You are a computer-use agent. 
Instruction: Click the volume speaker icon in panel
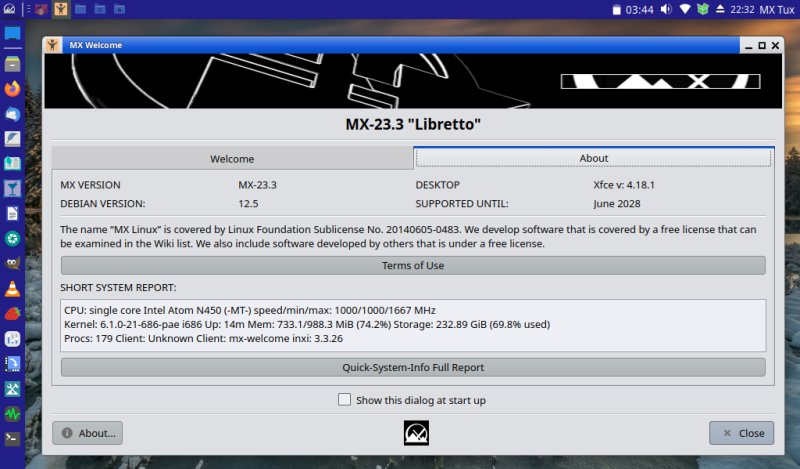(663, 9)
